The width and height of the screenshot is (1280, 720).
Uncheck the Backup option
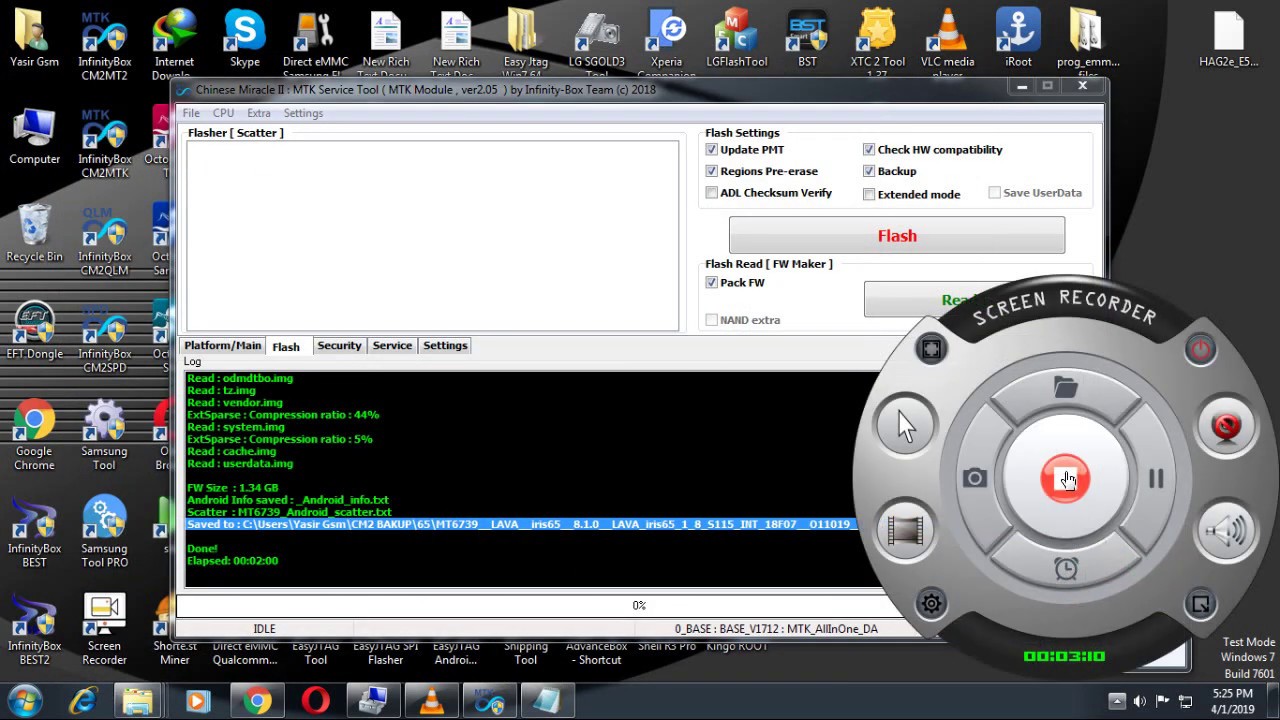(869, 172)
